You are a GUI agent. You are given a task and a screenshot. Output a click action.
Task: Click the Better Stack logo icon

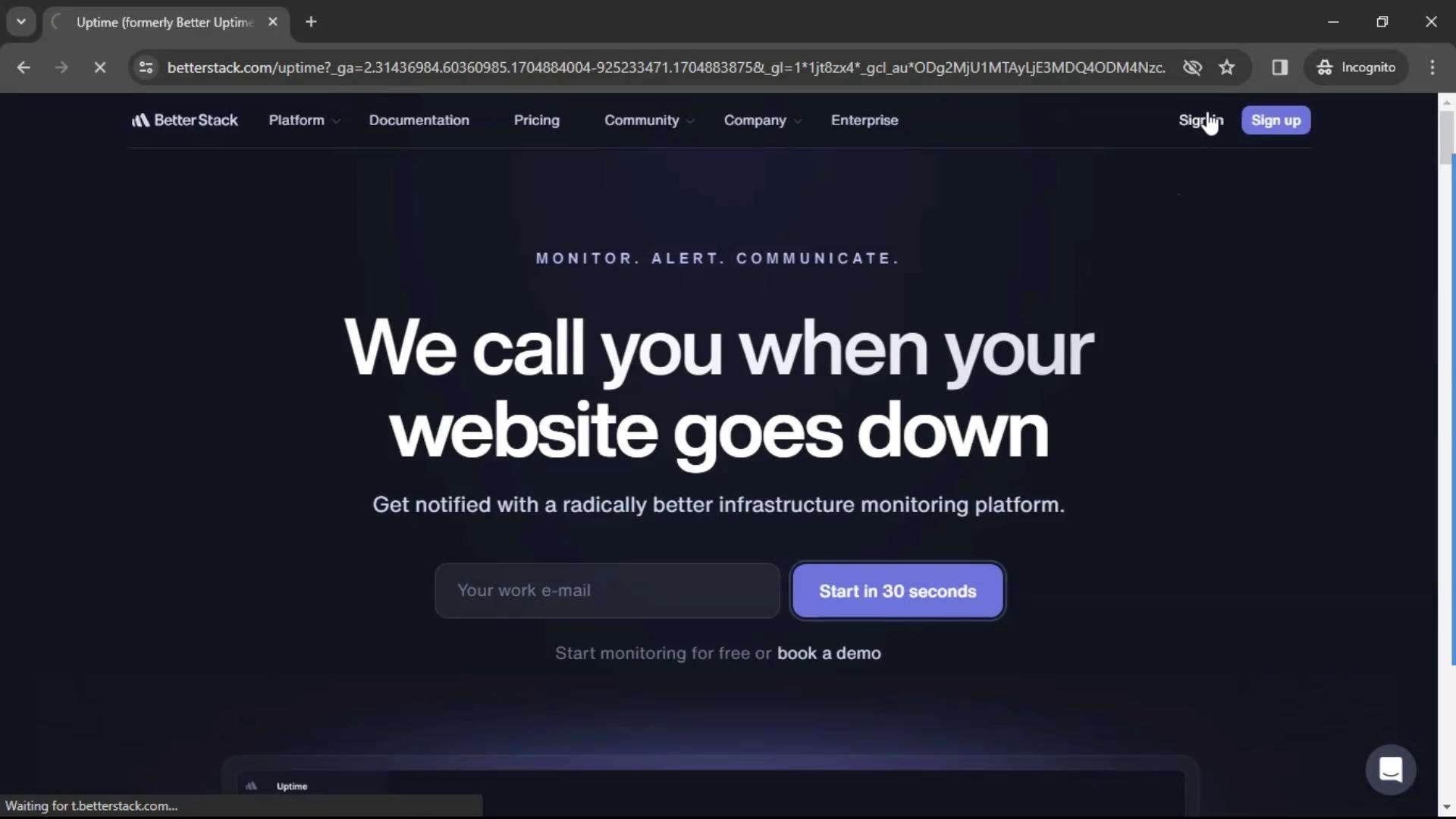click(x=140, y=120)
